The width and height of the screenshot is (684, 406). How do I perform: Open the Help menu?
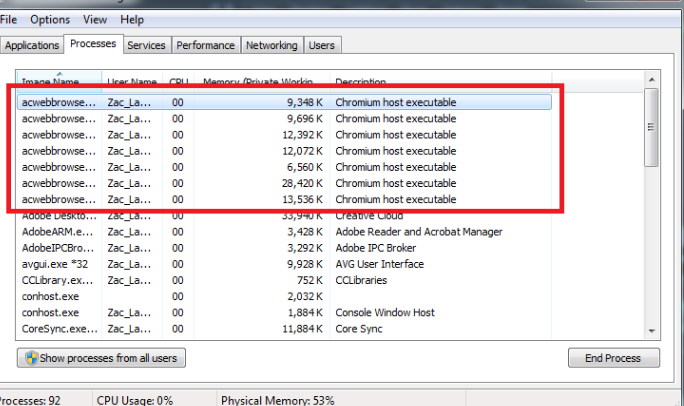[x=131, y=19]
